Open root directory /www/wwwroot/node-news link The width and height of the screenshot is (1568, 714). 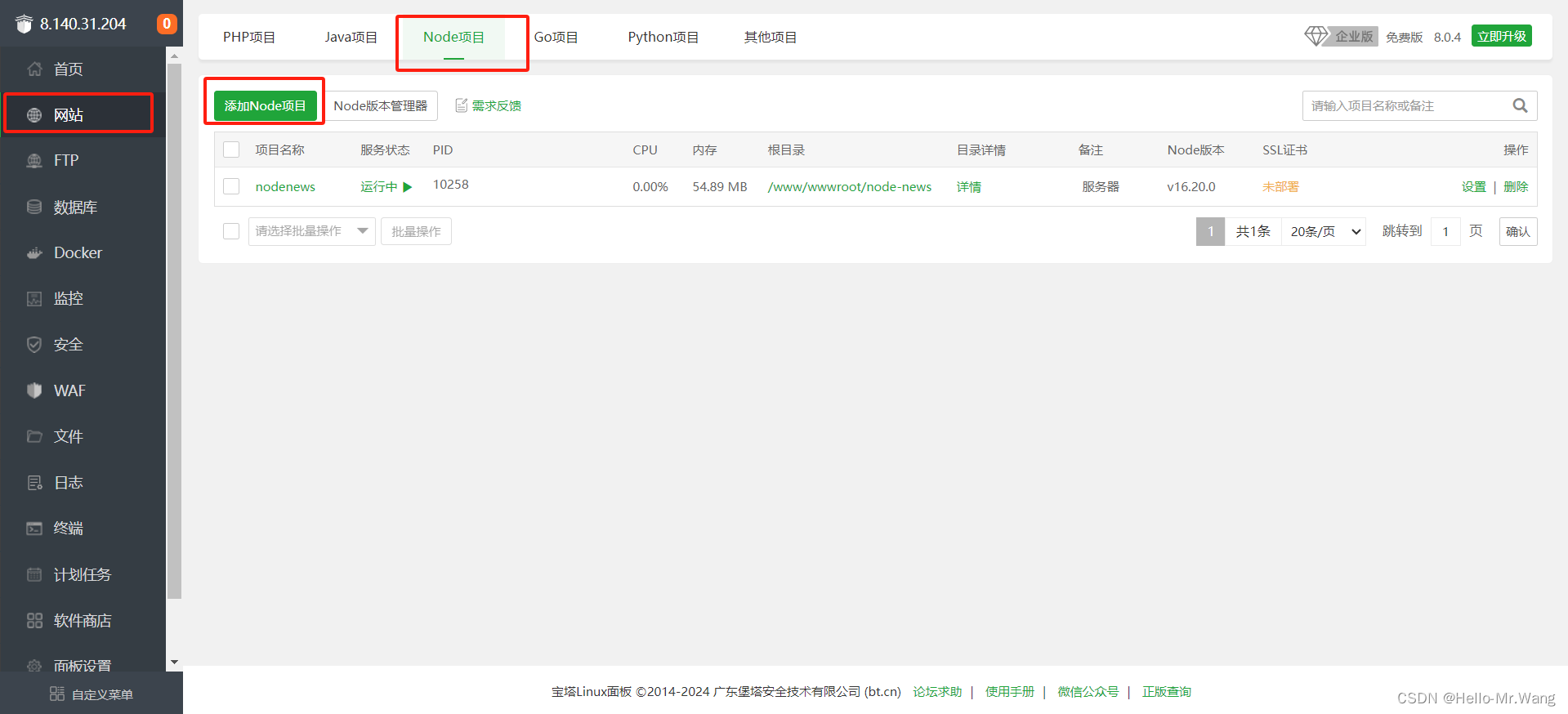point(850,186)
